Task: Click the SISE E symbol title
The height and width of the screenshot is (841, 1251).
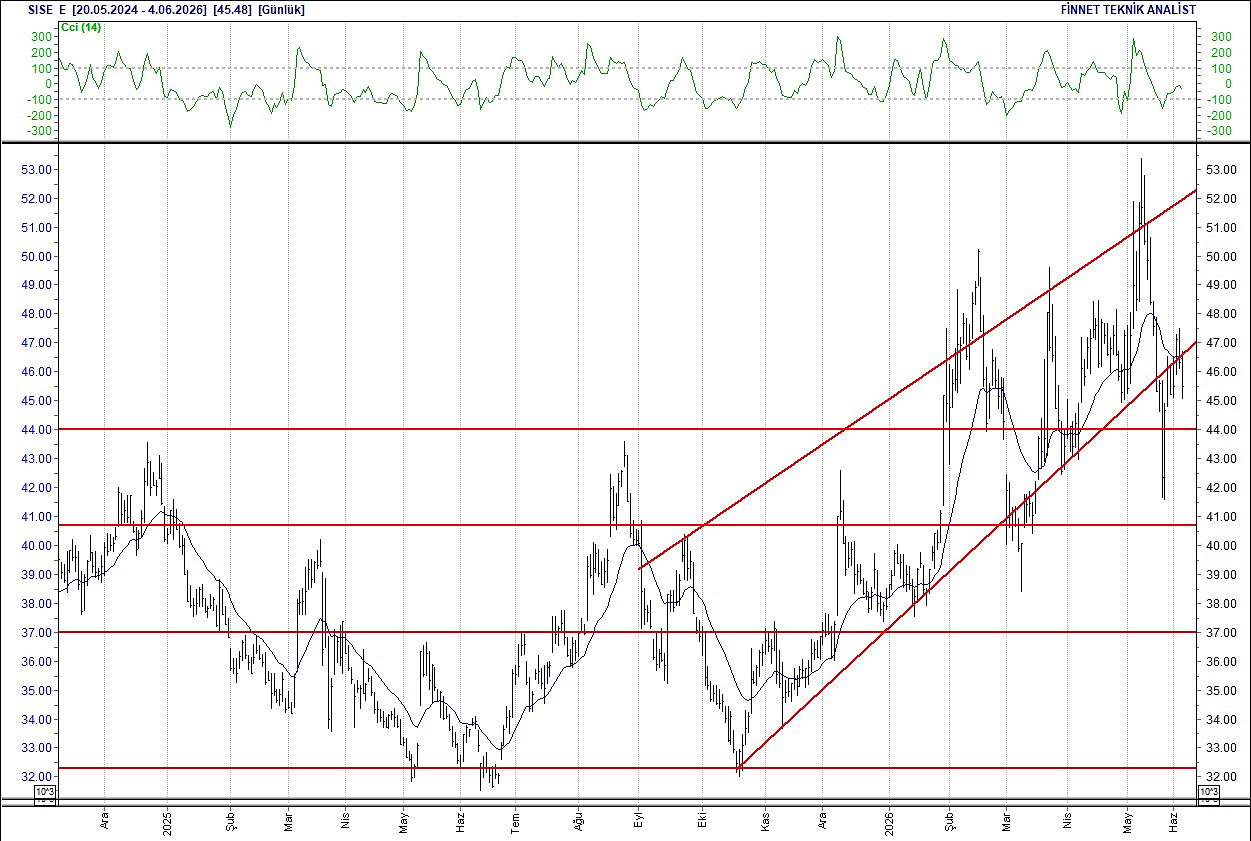Action: (47, 9)
